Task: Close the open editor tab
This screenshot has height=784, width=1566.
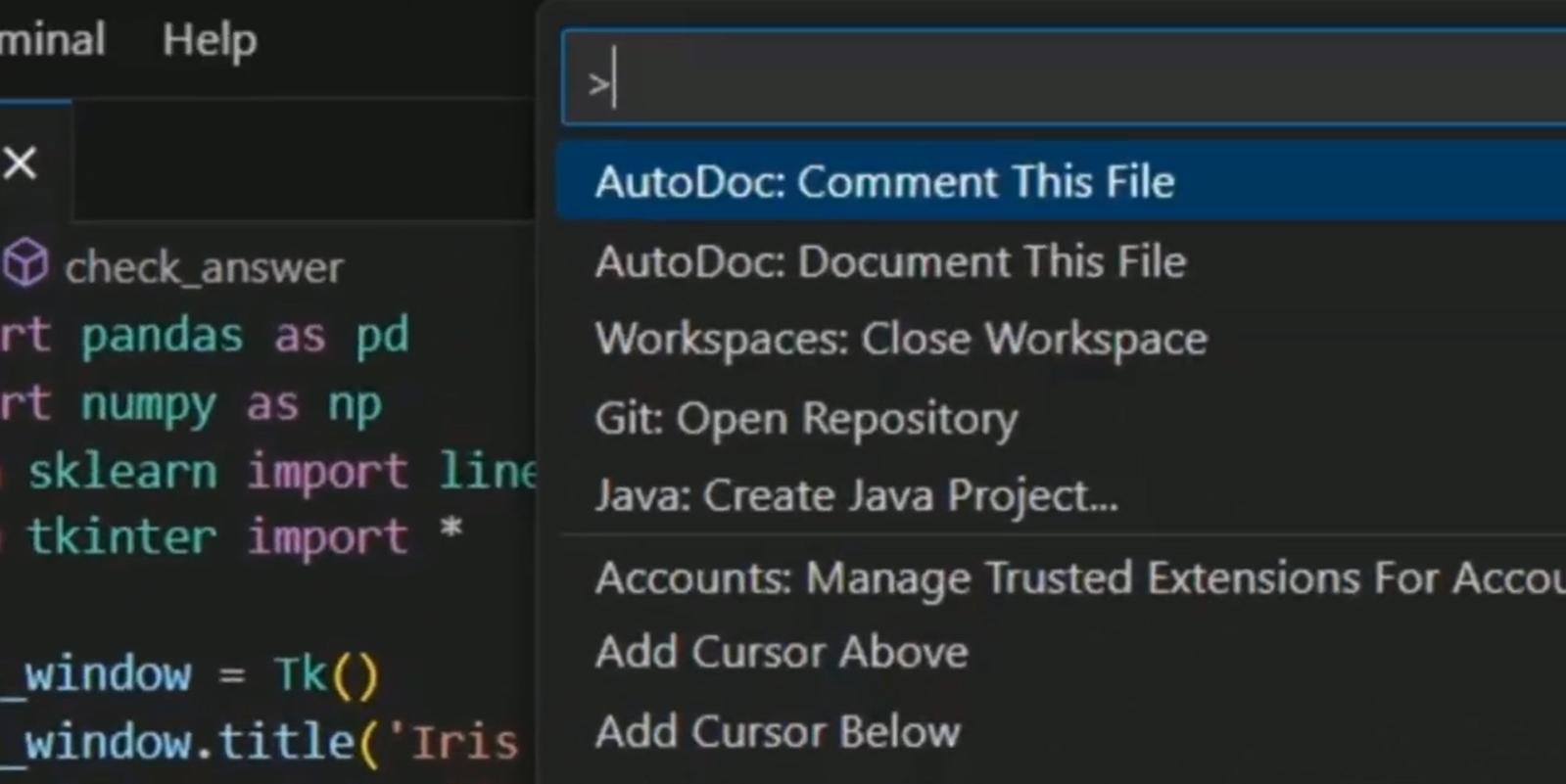Action: pos(20,162)
